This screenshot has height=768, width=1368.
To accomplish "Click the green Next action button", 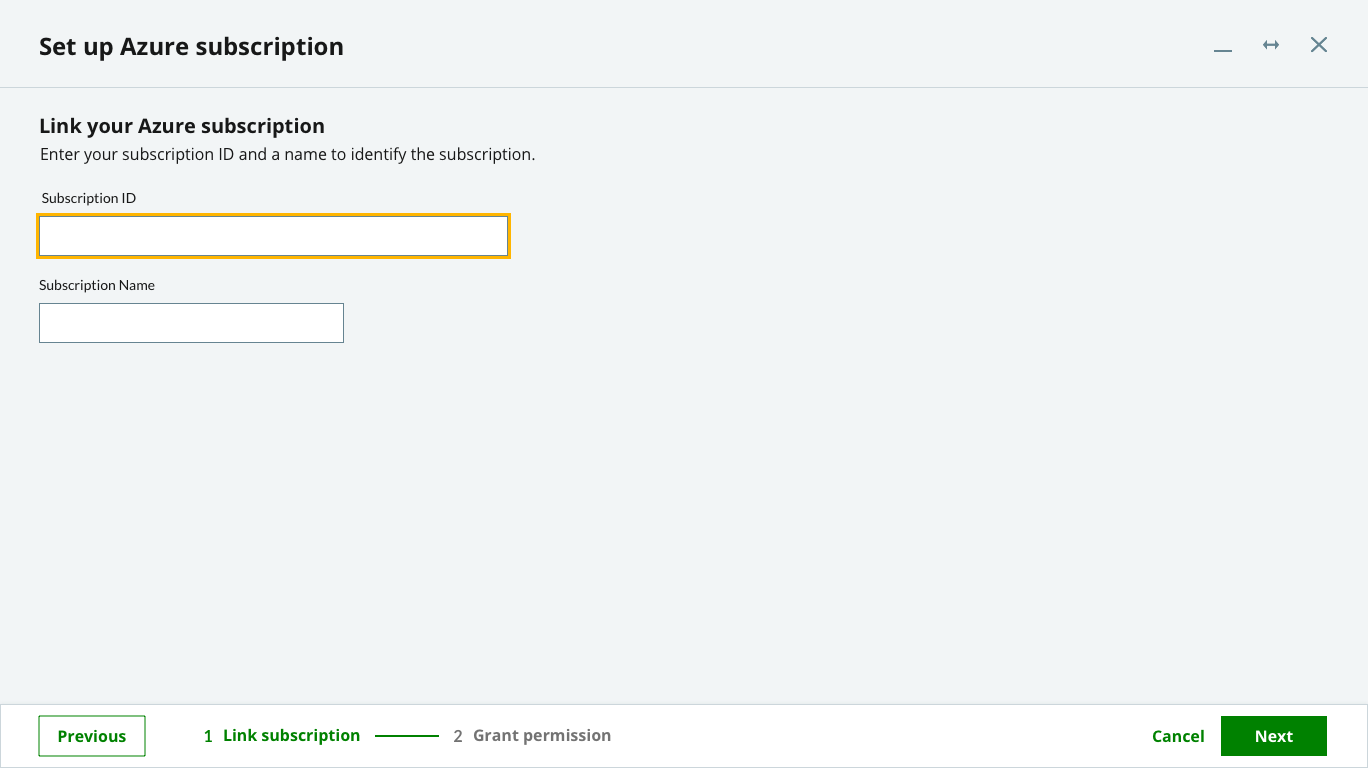I will [1273, 736].
